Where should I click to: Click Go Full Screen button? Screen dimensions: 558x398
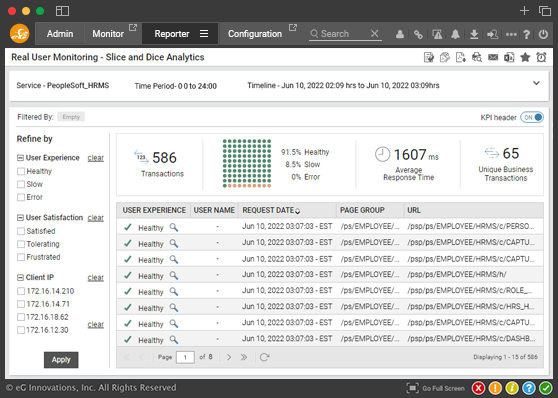click(436, 388)
